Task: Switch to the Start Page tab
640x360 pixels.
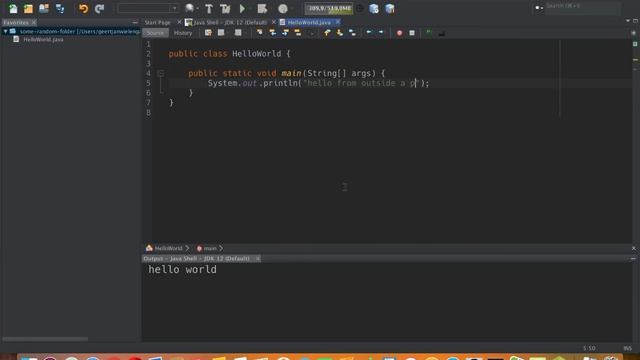Action: click(x=158, y=22)
